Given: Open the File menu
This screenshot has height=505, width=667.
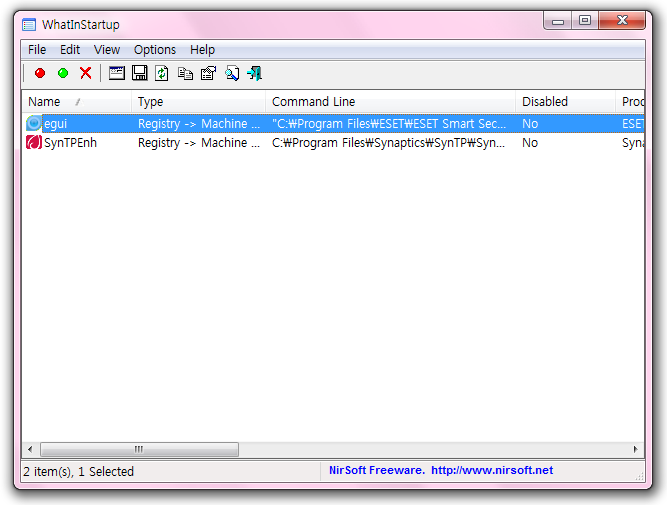Looking at the screenshot, I should [37, 50].
